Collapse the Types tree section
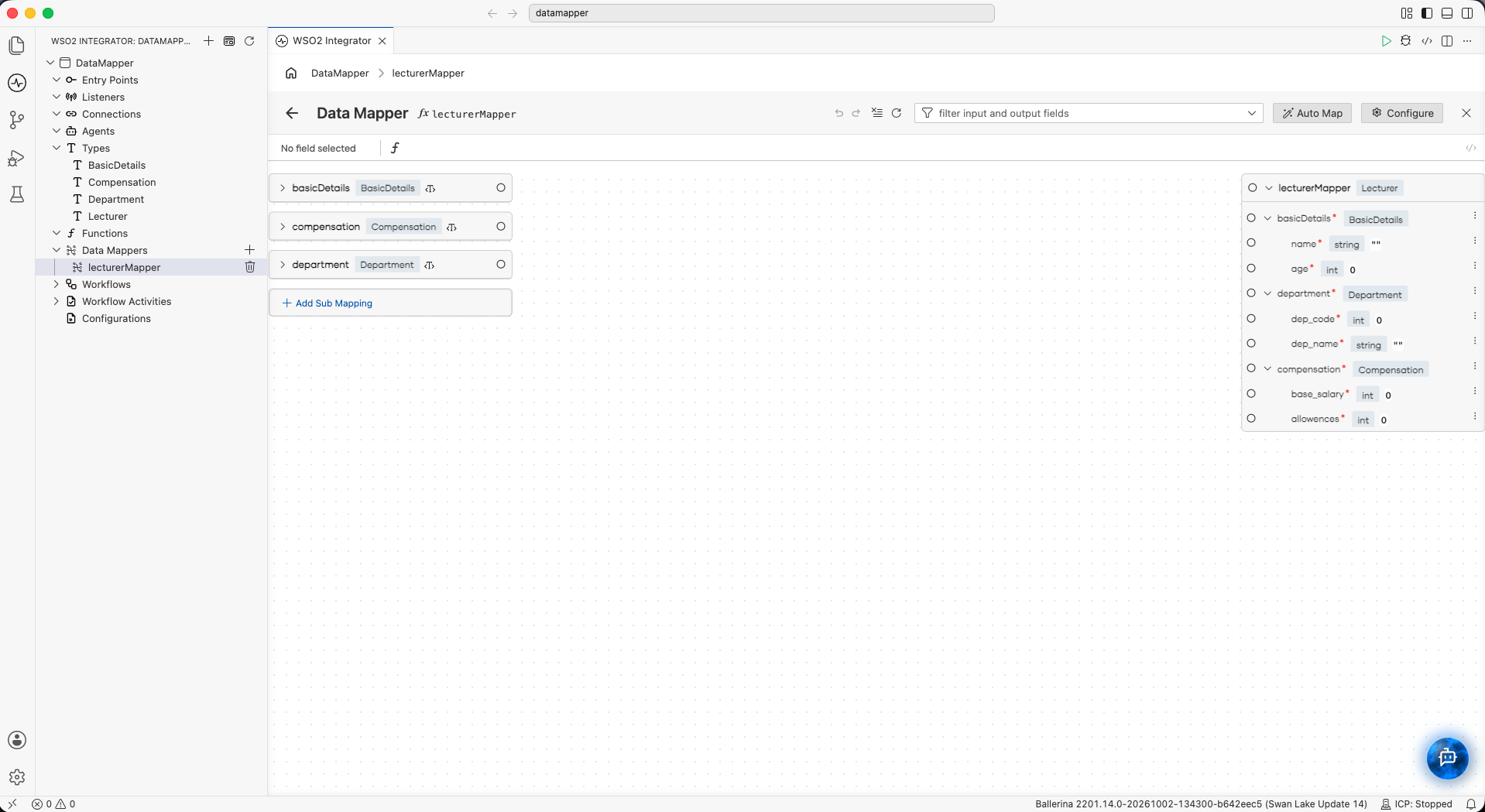This screenshot has height=812, width=1485. 57,148
